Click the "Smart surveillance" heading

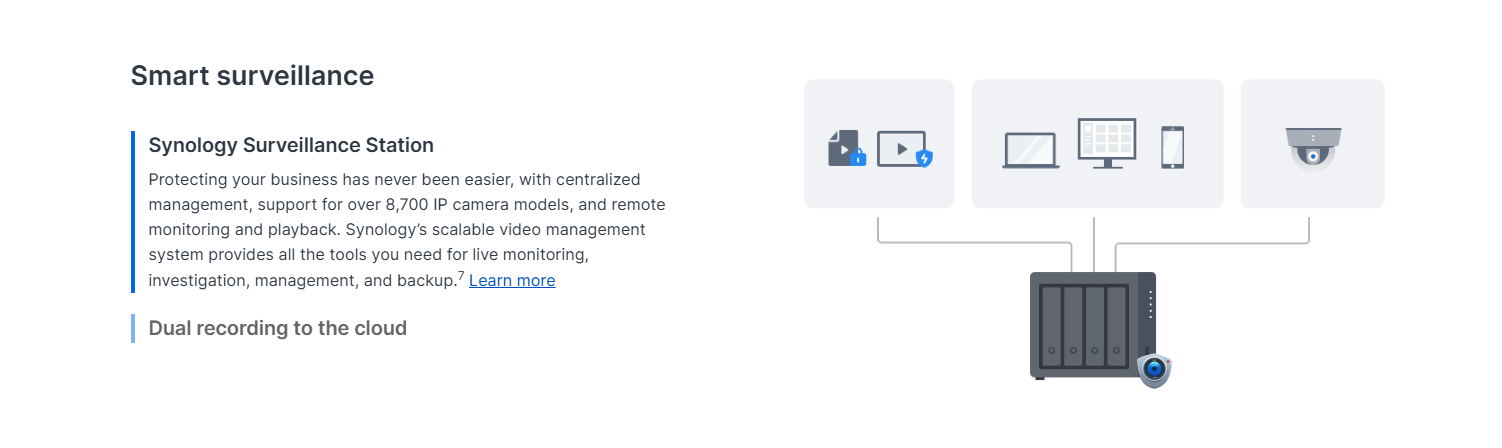coord(252,75)
